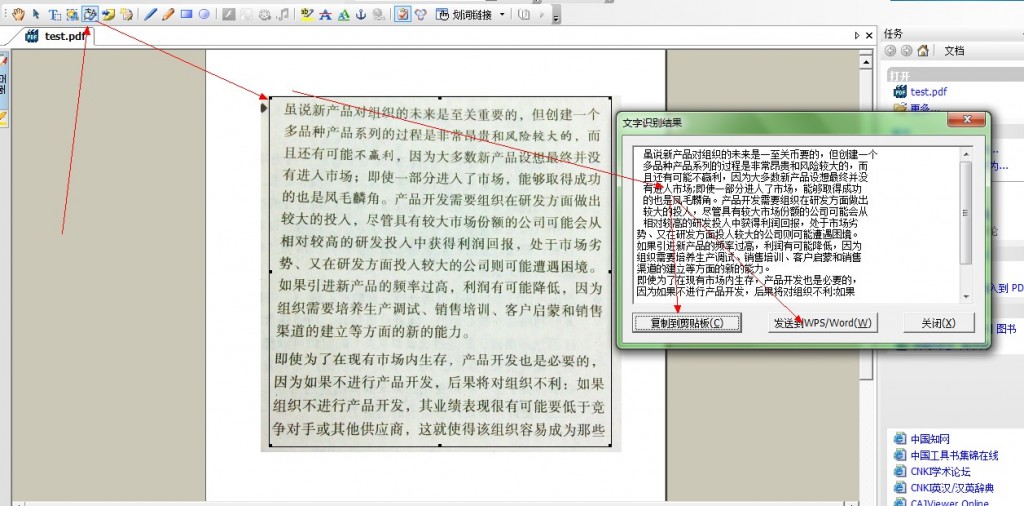The image size is (1024, 506).
Task: Close the document tab with X
Action: tap(869, 36)
